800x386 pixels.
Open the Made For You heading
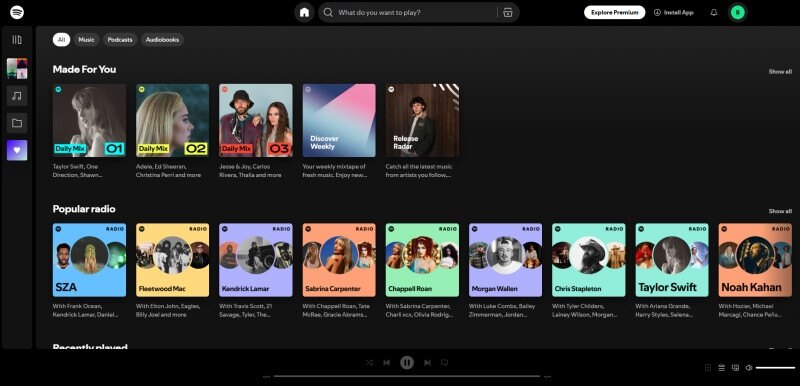click(84, 69)
